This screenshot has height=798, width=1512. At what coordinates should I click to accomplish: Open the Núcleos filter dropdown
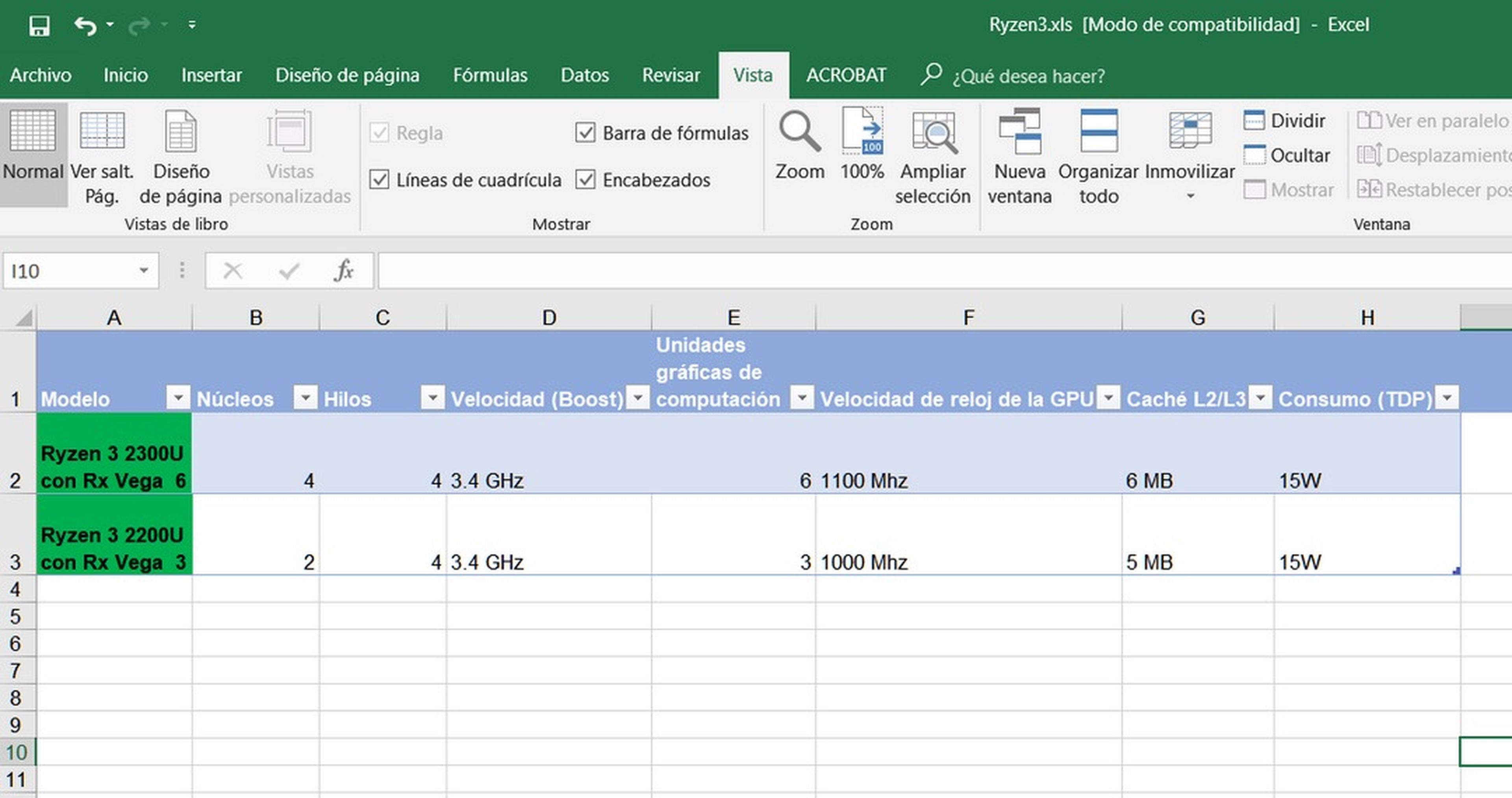(x=305, y=398)
